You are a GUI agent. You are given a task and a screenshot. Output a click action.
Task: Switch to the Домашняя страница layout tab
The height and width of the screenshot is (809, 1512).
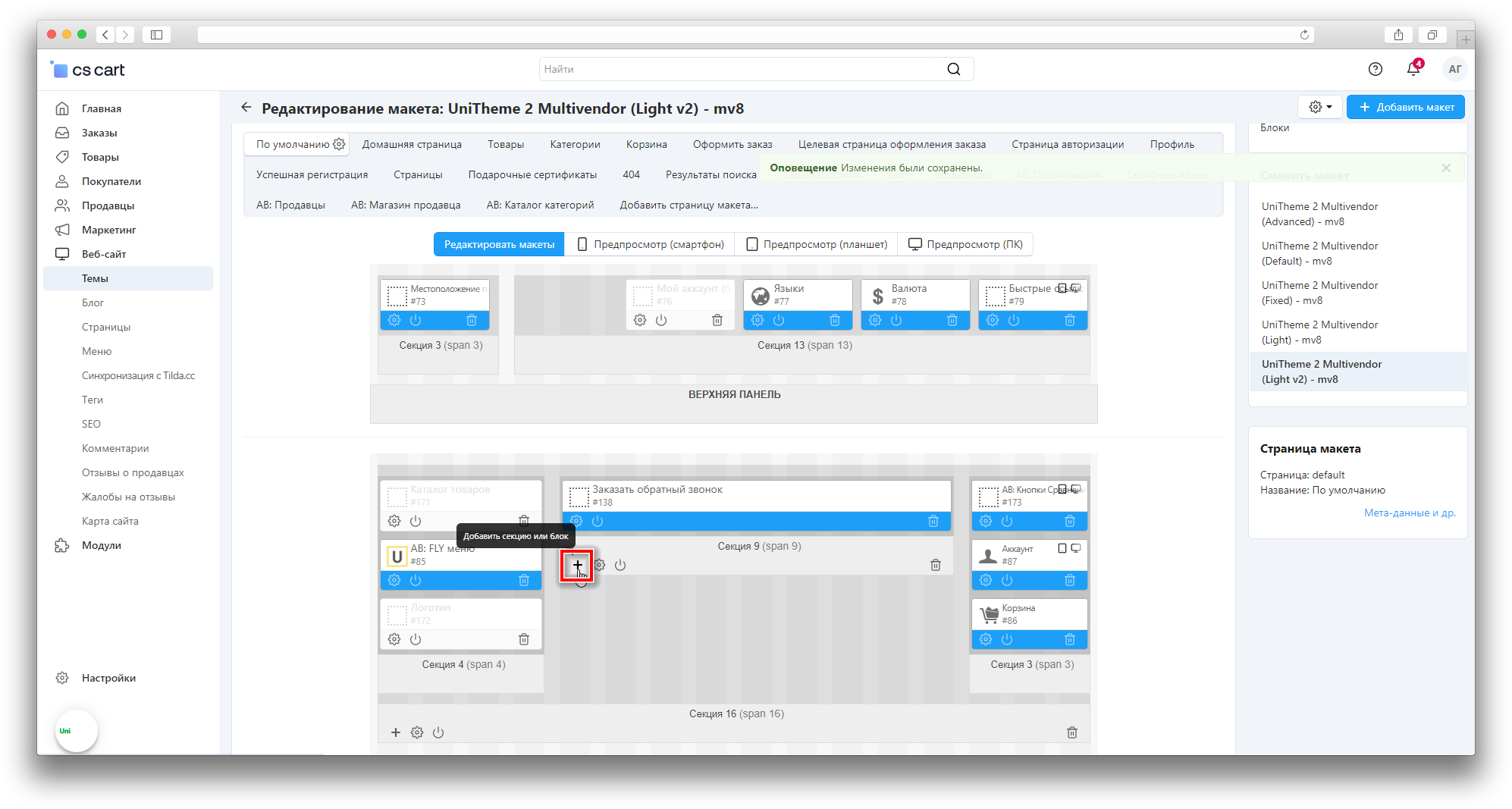point(412,144)
